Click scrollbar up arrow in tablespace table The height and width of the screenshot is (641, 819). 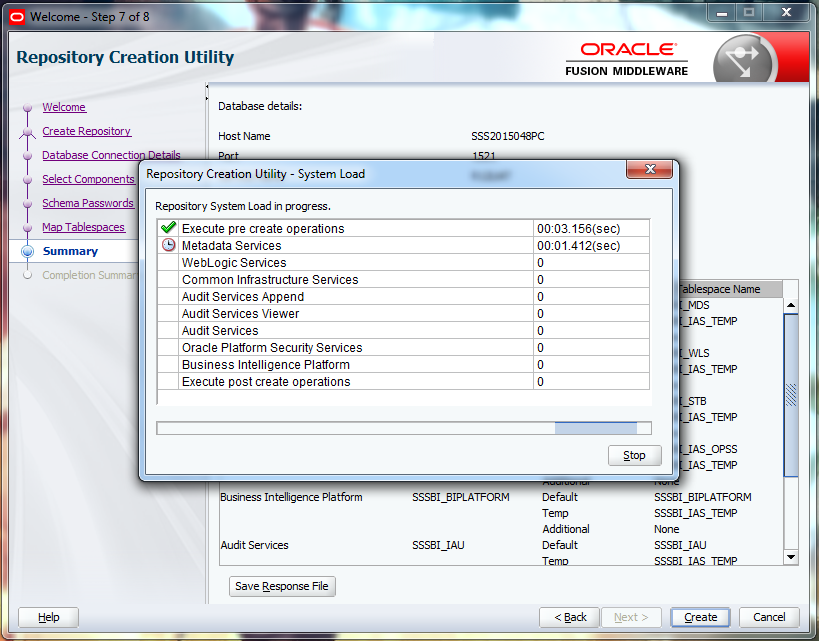(x=791, y=305)
